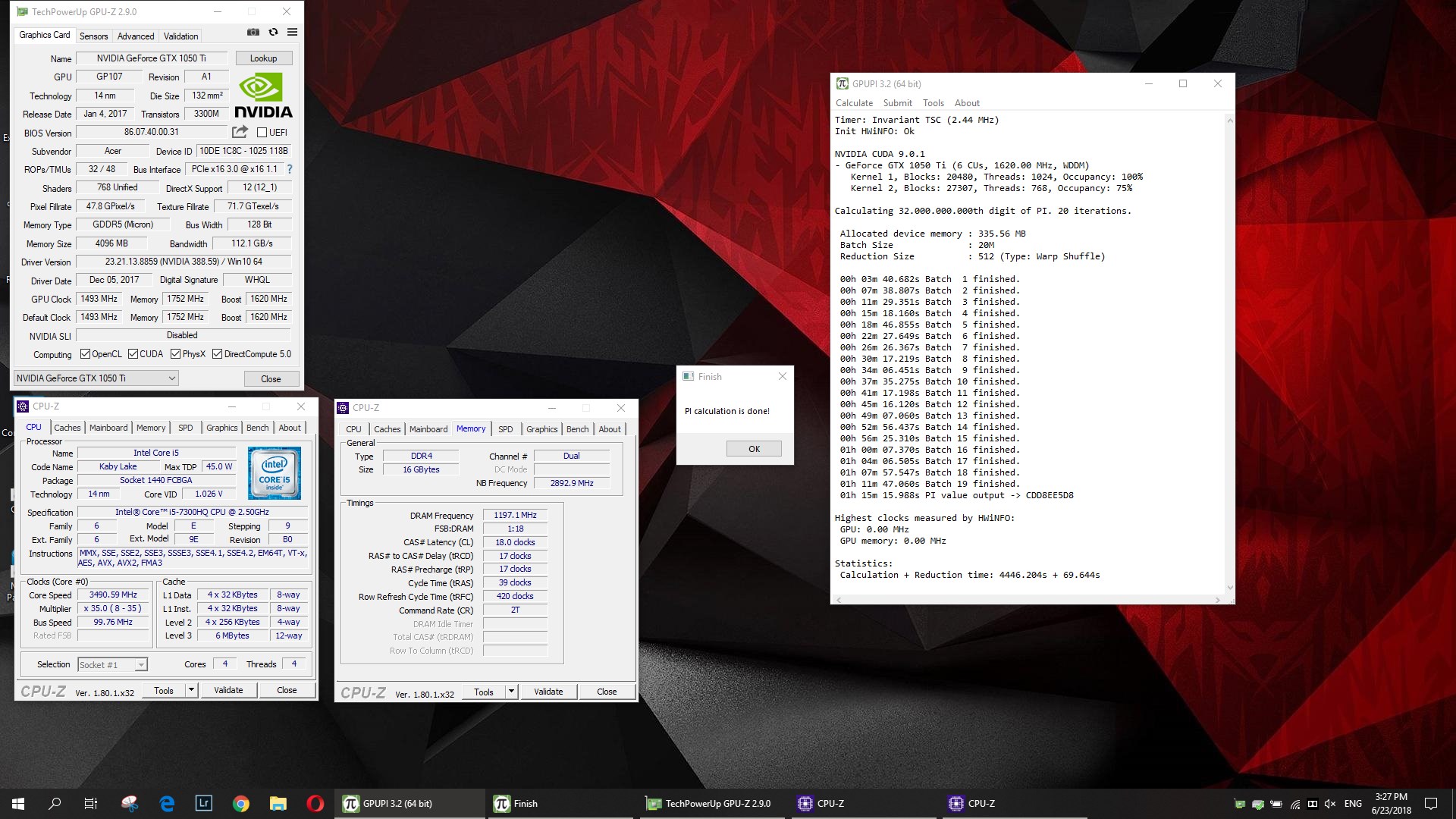Open About menu in GPUPI
Image resolution: width=1456 pixels, height=819 pixels.
[x=967, y=103]
